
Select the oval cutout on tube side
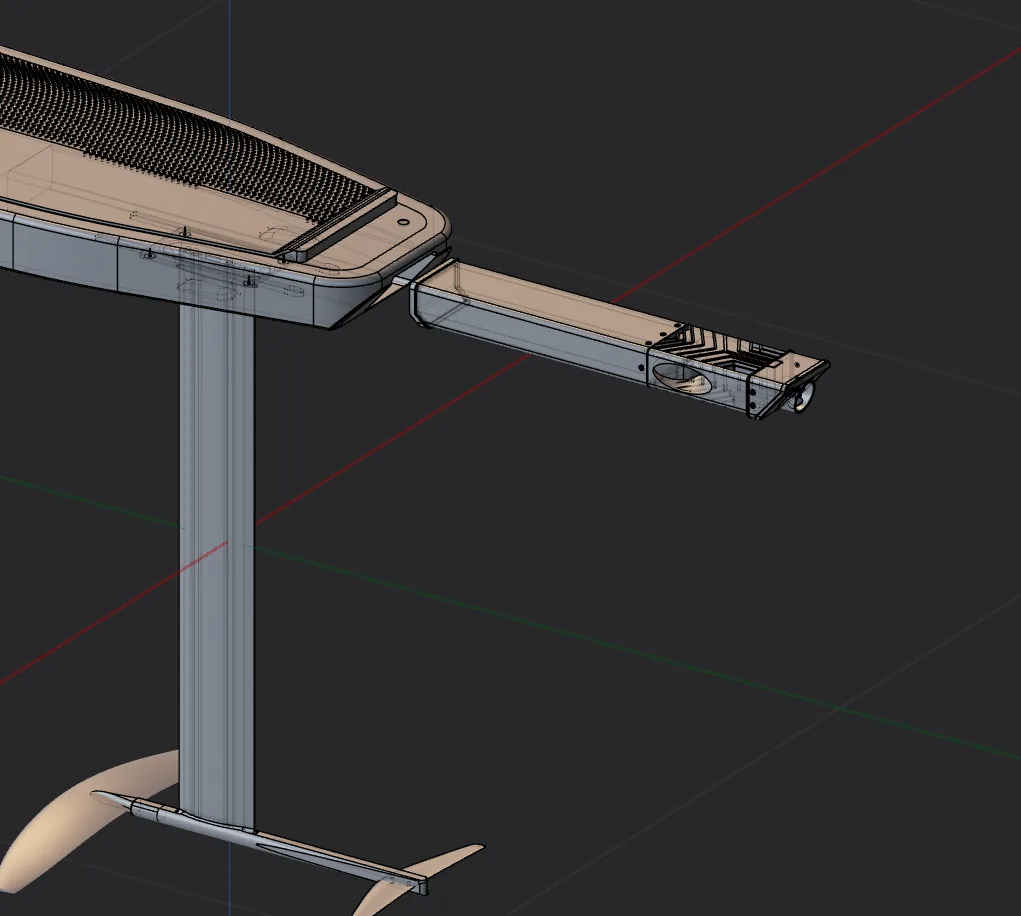pos(682,378)
